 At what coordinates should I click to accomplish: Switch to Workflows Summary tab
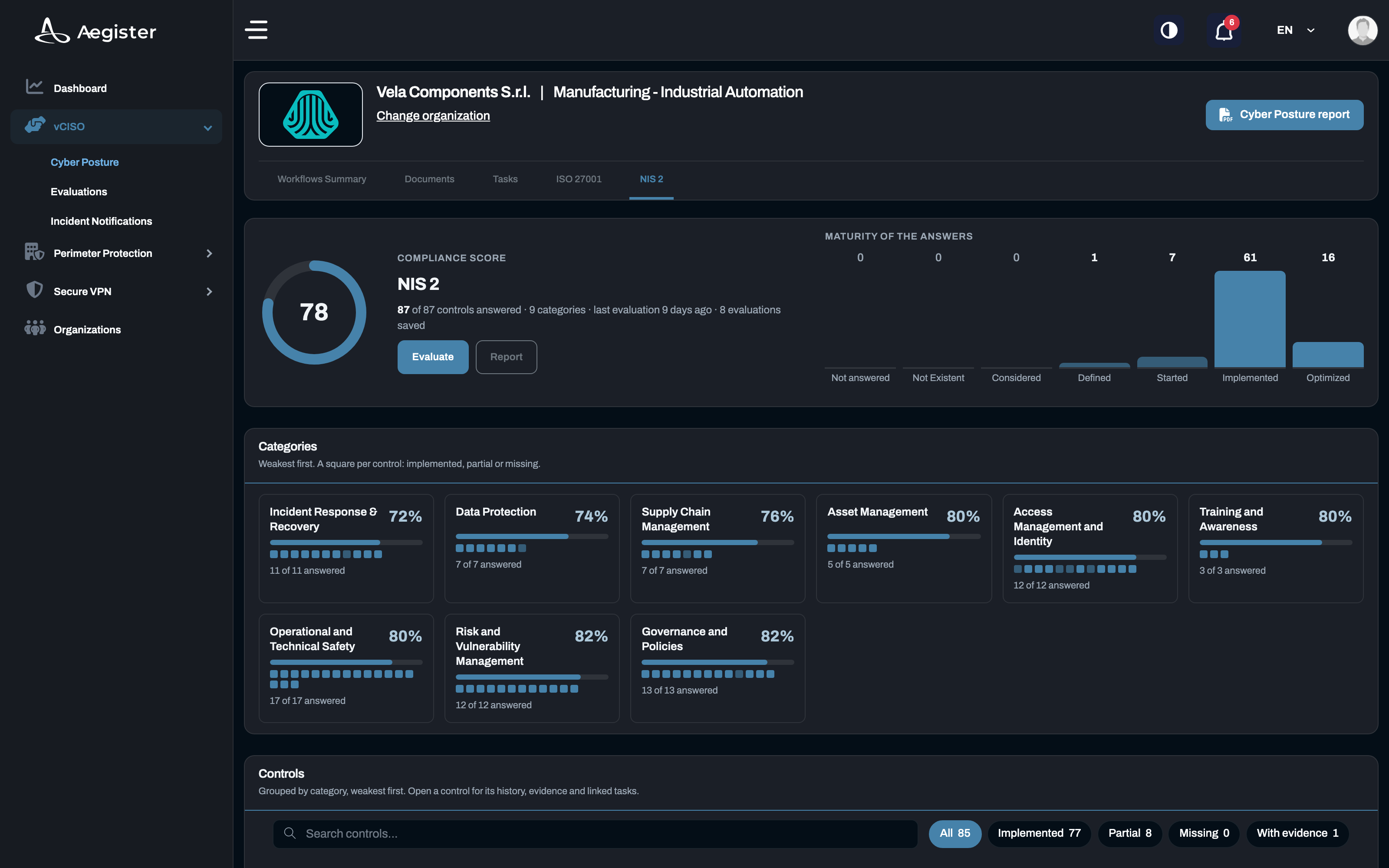point(321,179)
